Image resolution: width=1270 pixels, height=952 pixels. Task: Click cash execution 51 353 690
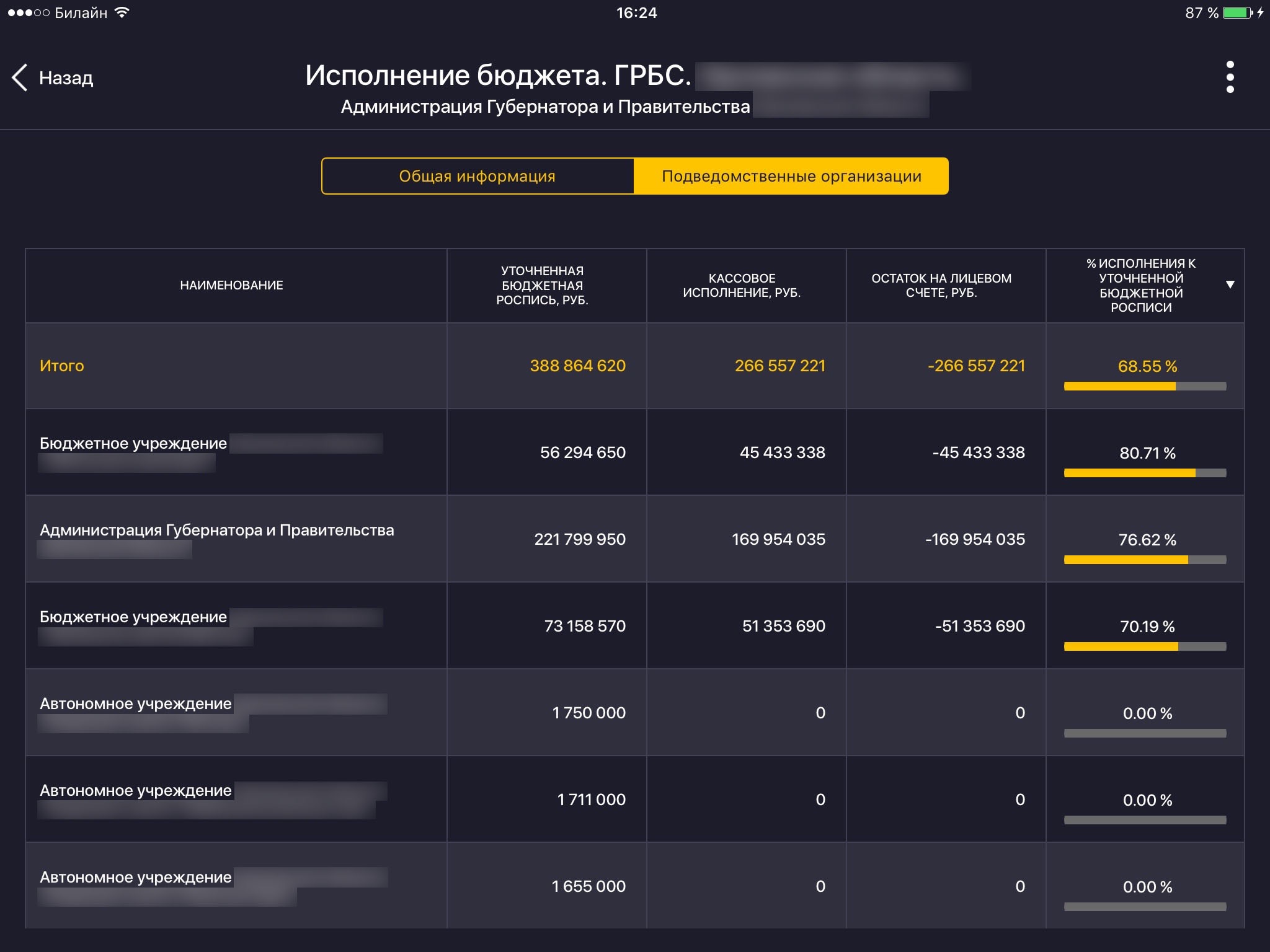coord(784,626)
